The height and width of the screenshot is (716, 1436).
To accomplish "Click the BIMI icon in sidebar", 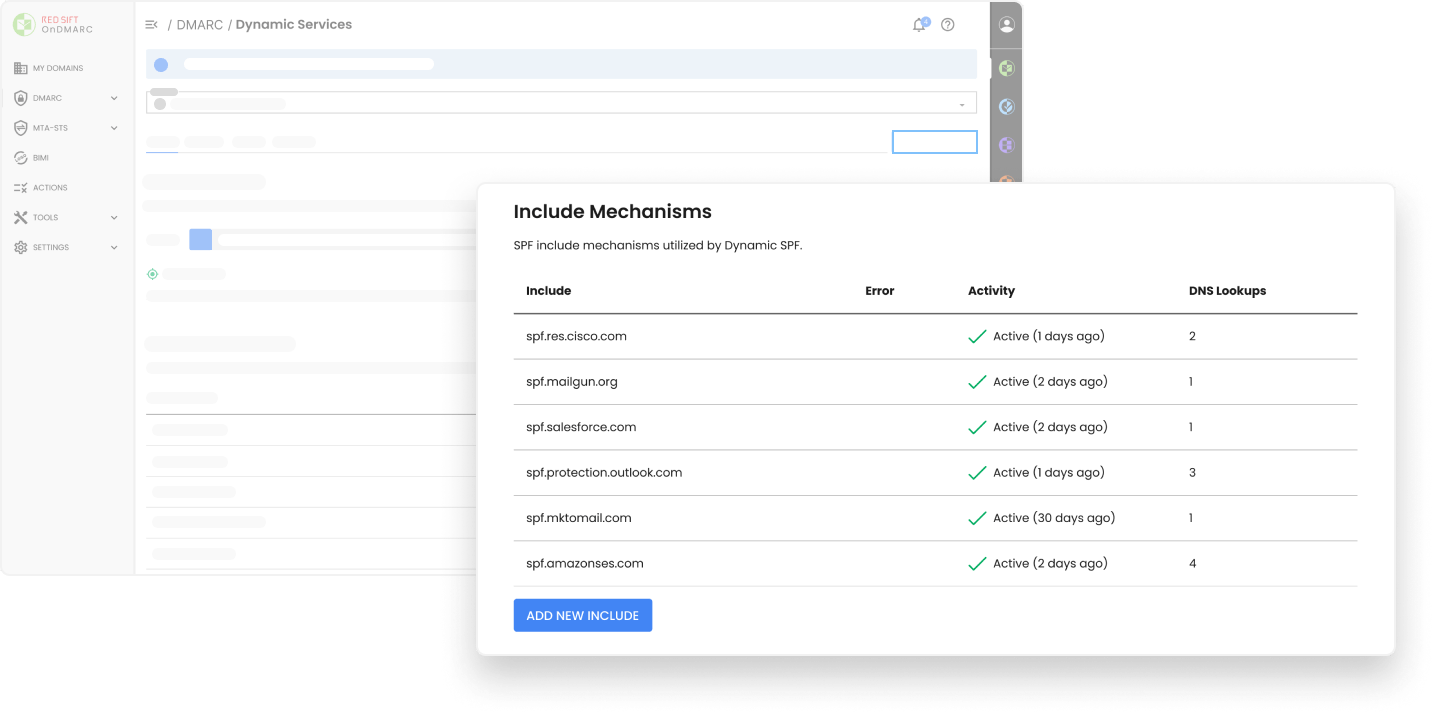I will click(21, 158).
